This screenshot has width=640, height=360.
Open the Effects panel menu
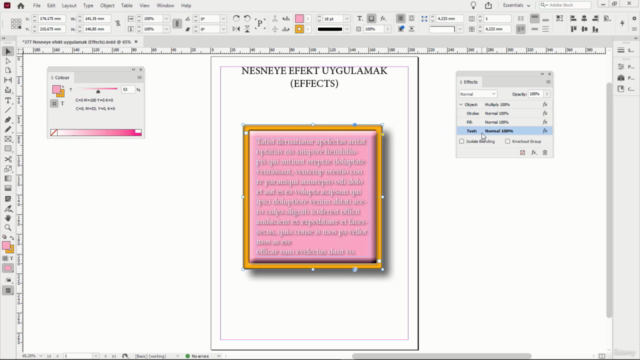[x=548, y=82]
